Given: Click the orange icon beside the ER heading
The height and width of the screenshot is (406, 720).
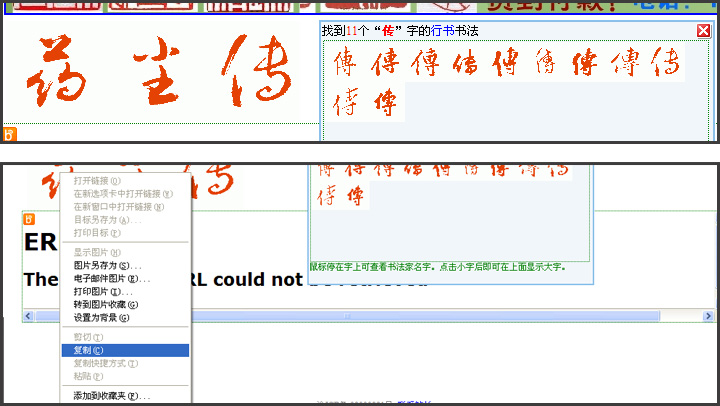Looking at the screenshot, I should click(x=29, y=219).
